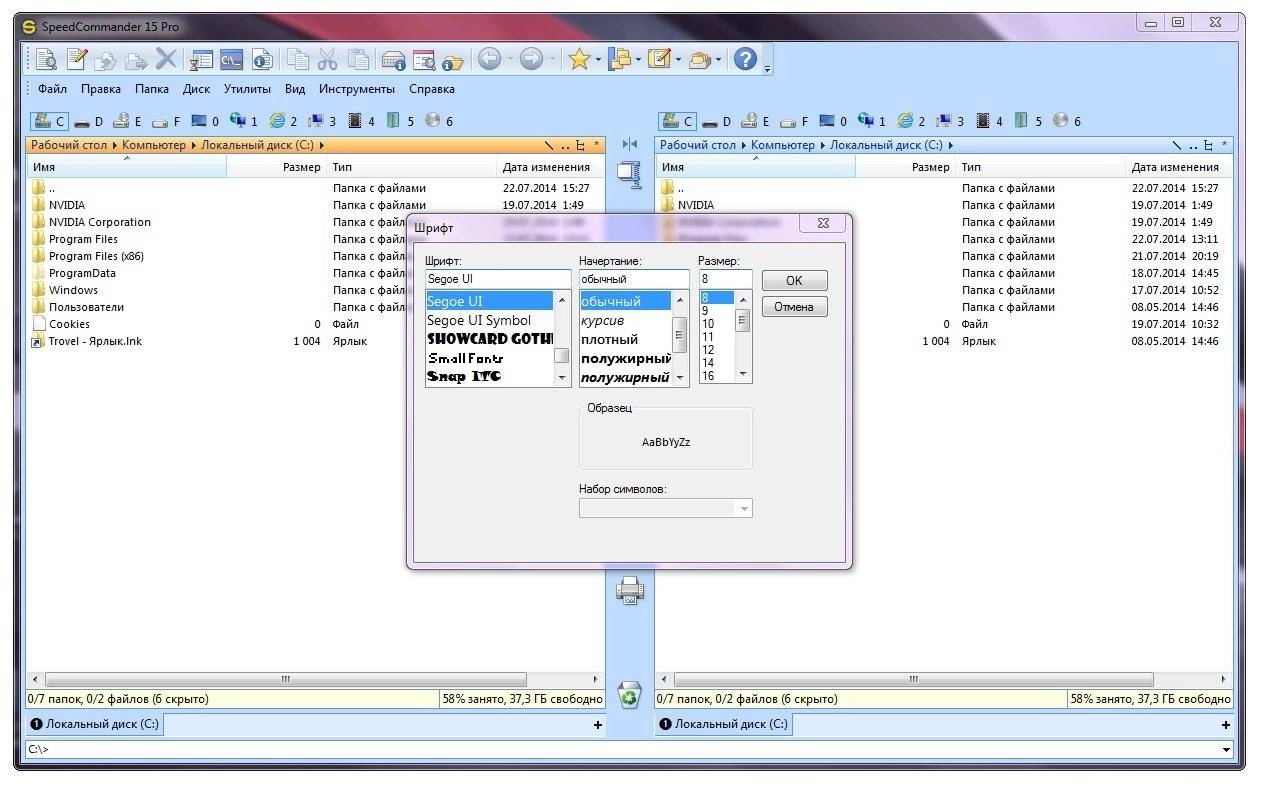
Task: Click the Отмена button
Action: [x=794, y=307]
